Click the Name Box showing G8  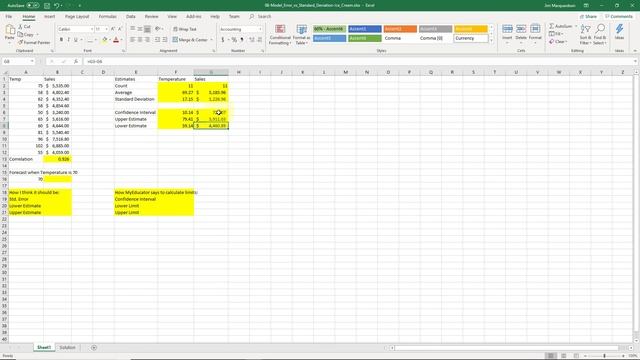tap(18, 62)
